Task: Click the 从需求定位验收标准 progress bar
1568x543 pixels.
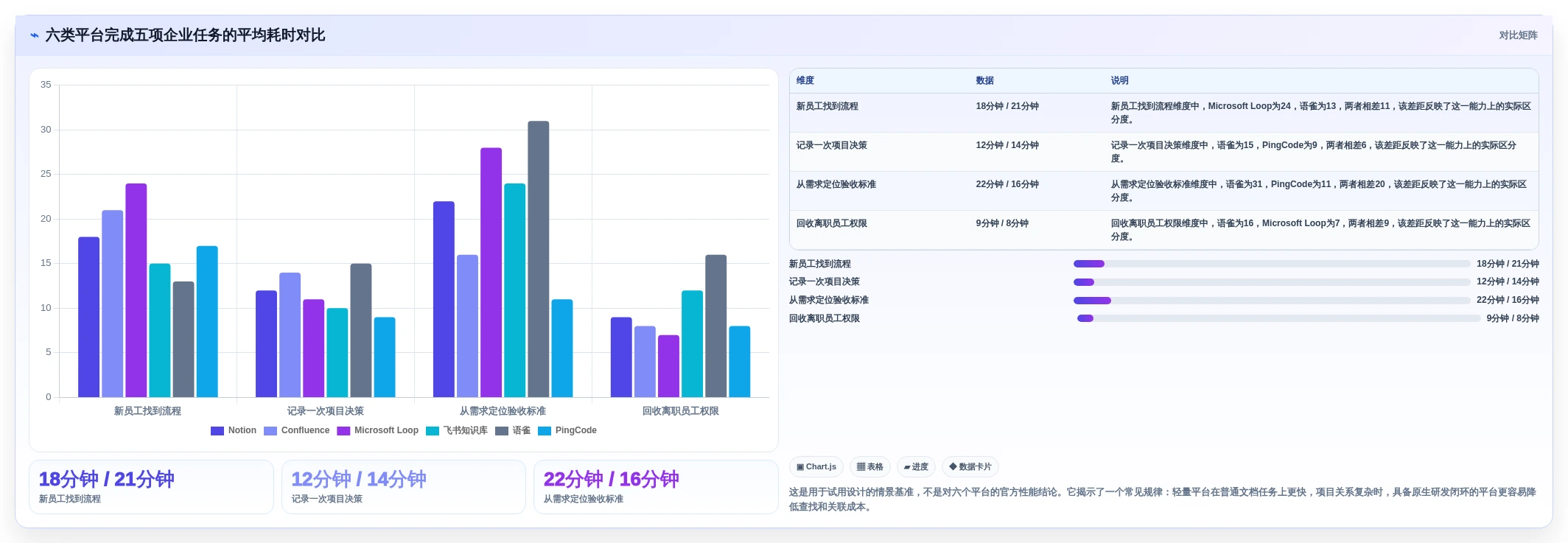Action: click(1272, 301)
